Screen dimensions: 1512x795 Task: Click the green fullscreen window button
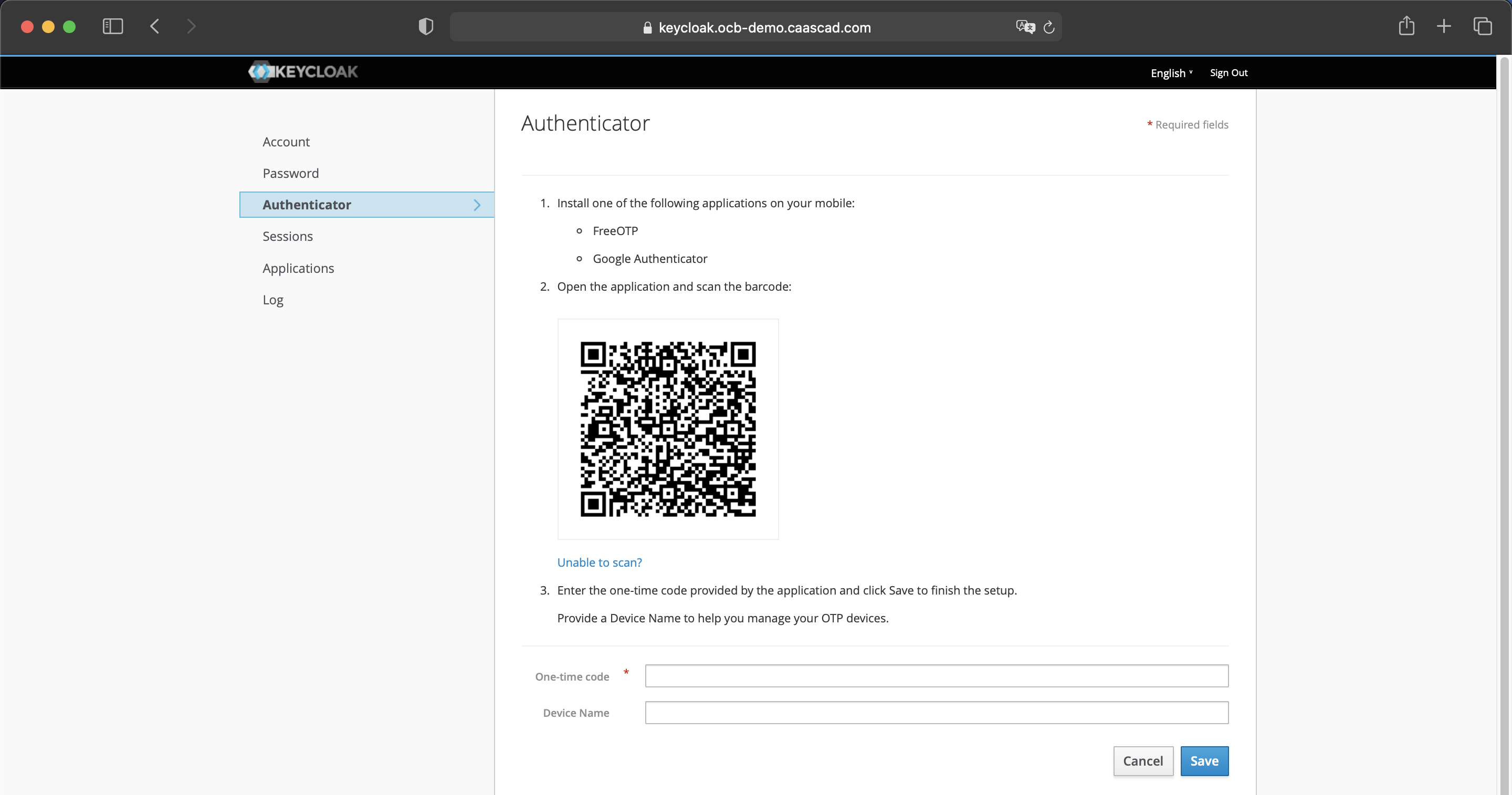69,26
